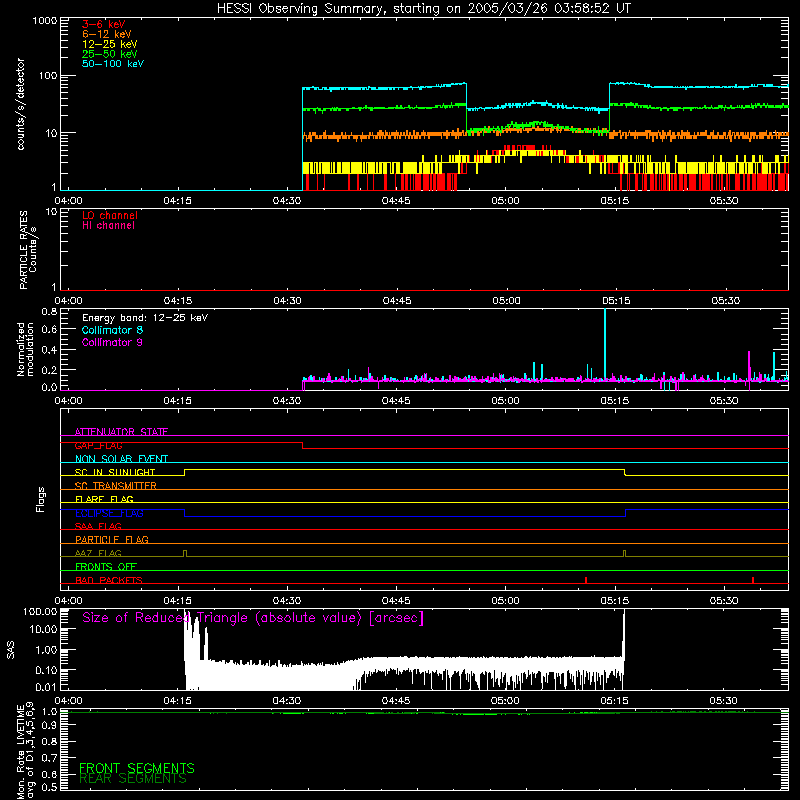The height and width of the screenshot is (800, 800).
Task: Select the 3-6 keV legend label
Action: pyautogui.click(x=104, y=24)
